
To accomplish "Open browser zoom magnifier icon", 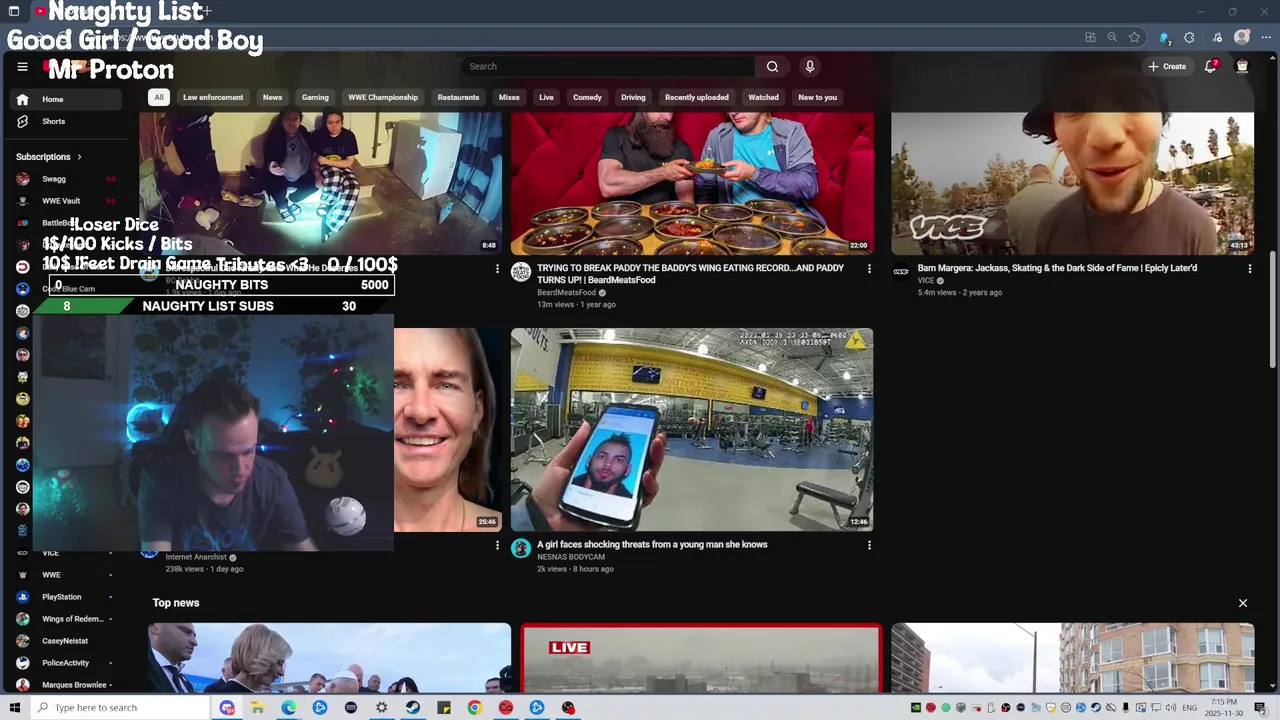I will (1112, 37).
